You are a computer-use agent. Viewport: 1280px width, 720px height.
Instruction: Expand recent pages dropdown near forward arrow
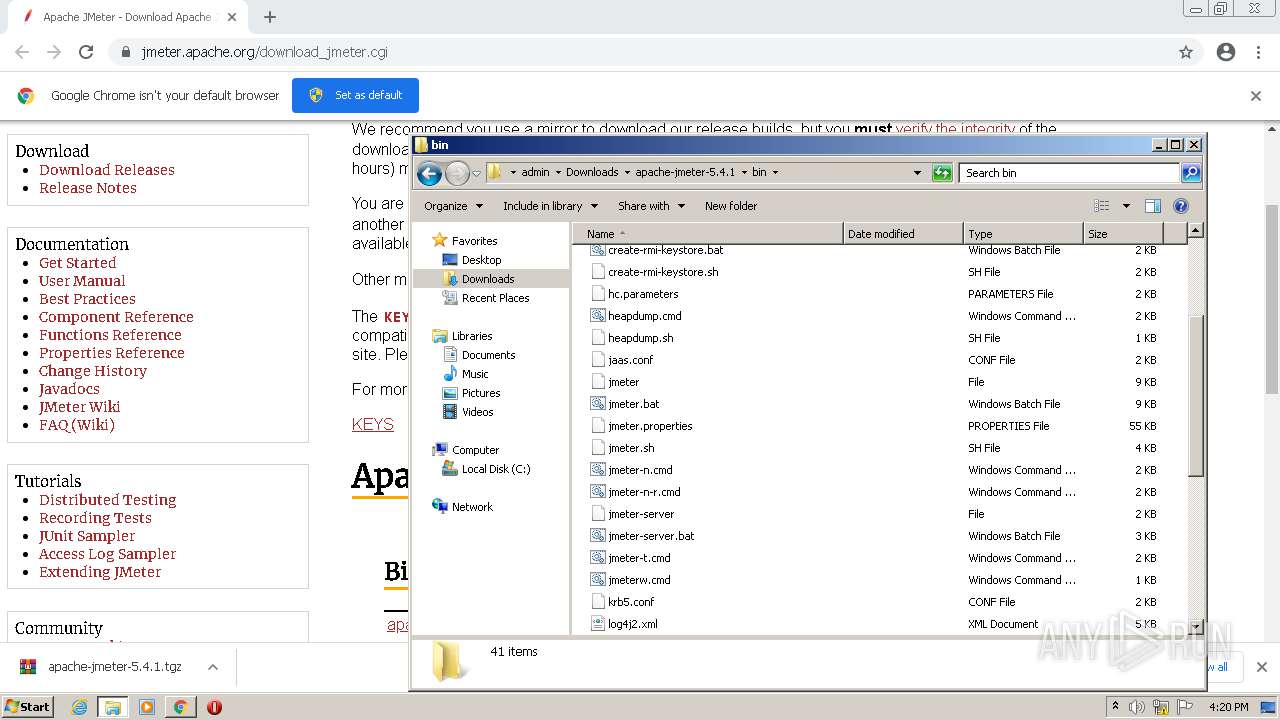click(x=476, y=173)
